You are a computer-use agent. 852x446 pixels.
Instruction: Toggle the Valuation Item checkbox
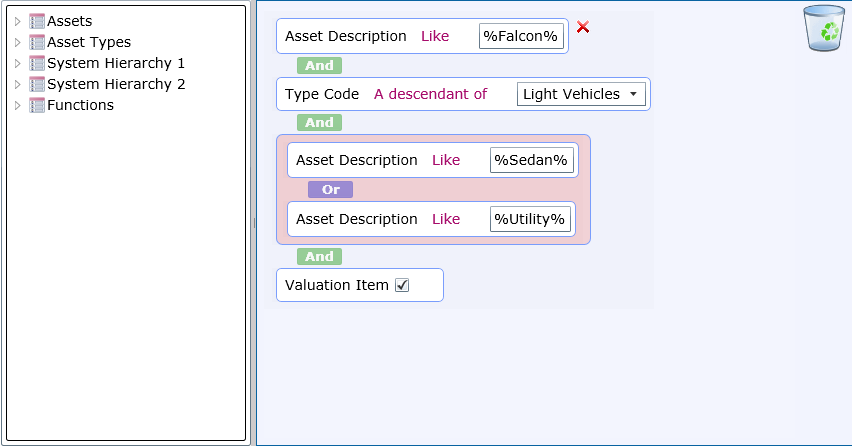click(x=402, y=285)
